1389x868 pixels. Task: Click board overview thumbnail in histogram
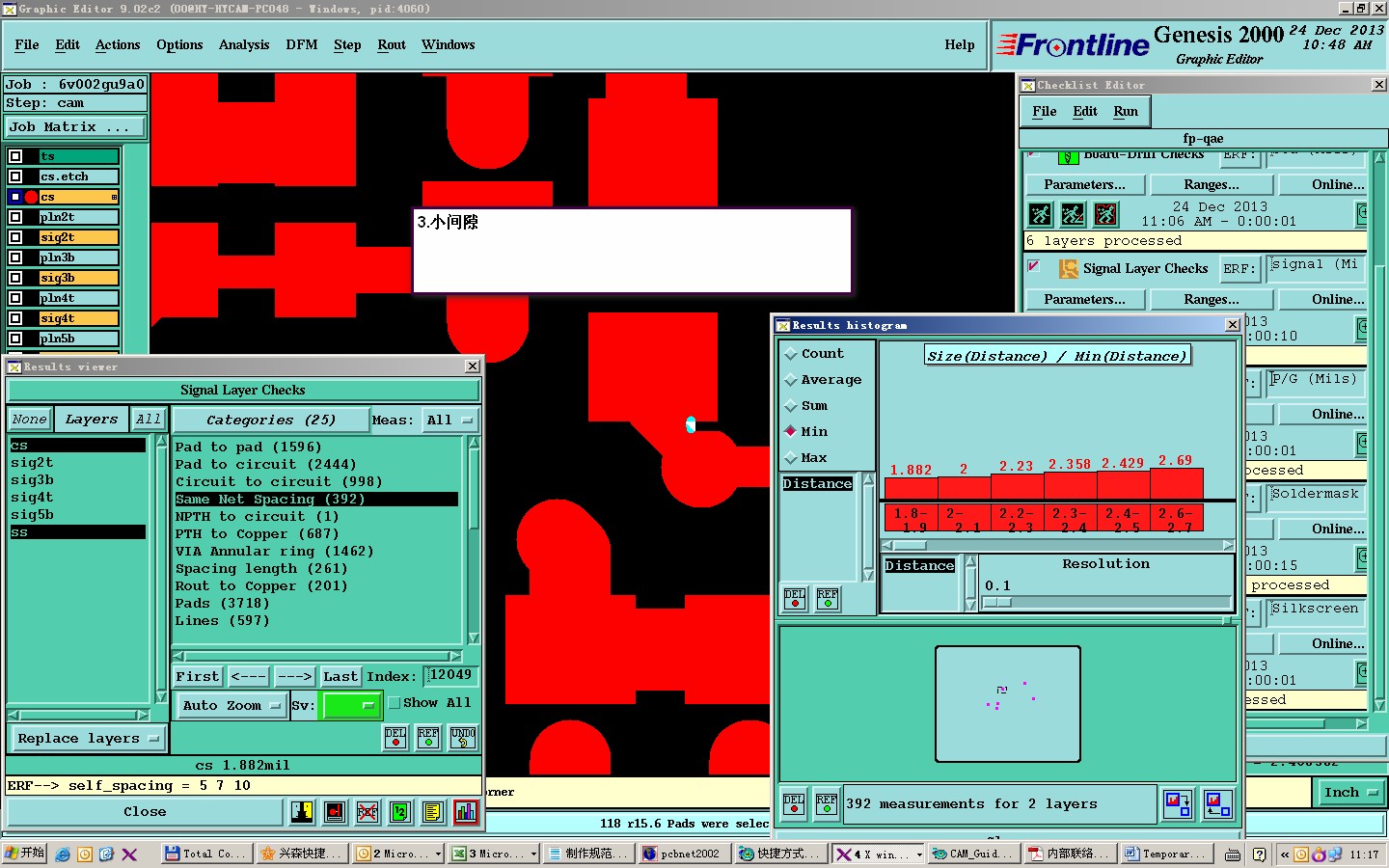coord(1008,704)
